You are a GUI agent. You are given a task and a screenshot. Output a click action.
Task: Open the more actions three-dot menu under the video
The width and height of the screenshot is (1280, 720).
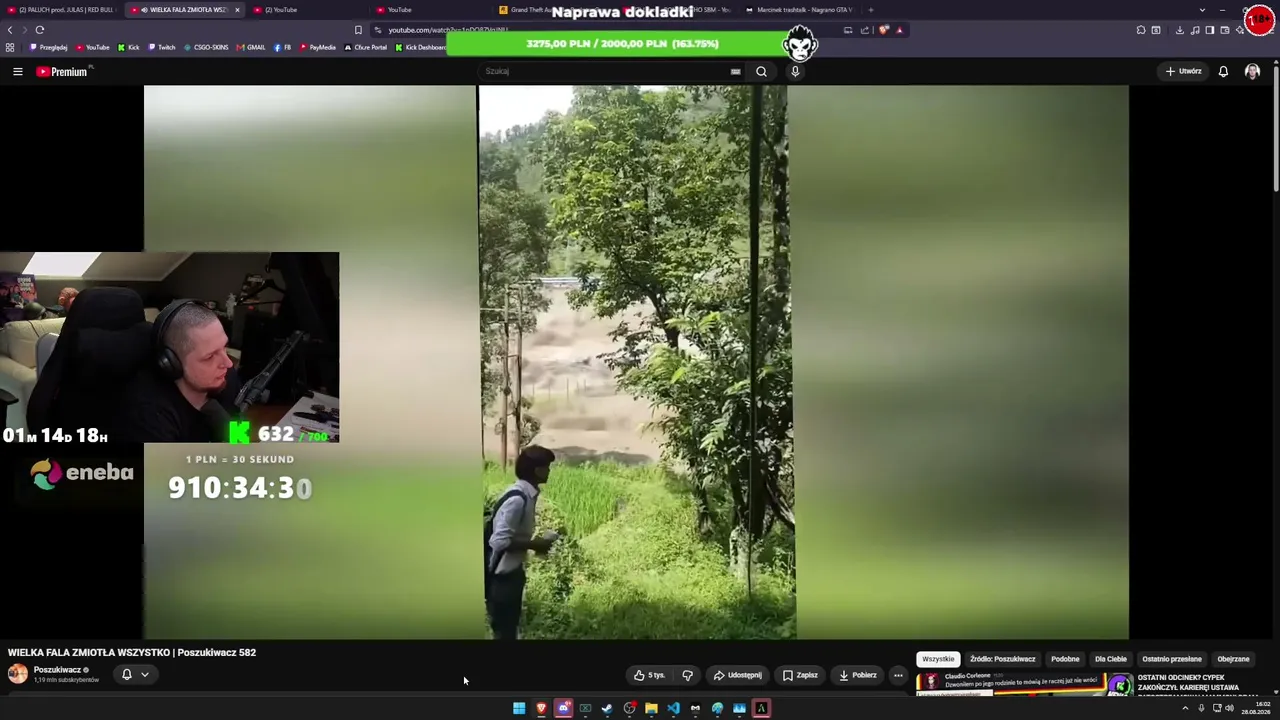pos(898,675)
